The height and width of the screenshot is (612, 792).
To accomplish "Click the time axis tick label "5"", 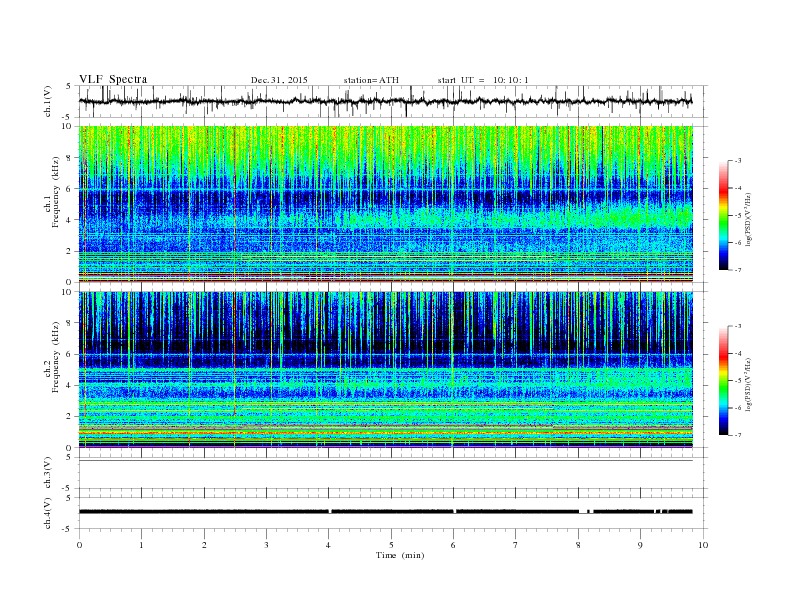I will [391, 545].
